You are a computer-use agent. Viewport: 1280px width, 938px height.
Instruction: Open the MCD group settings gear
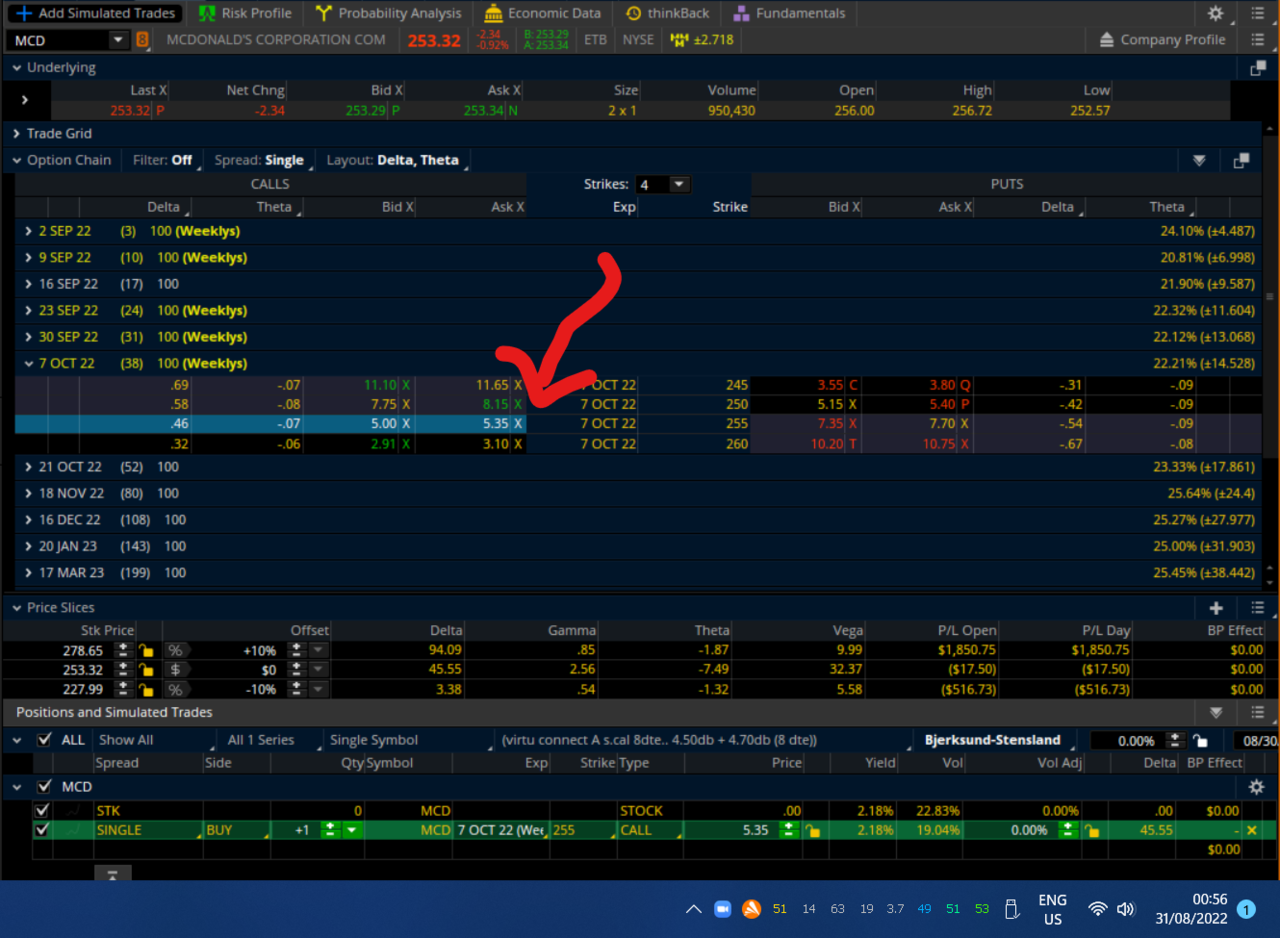[1257, 787]
